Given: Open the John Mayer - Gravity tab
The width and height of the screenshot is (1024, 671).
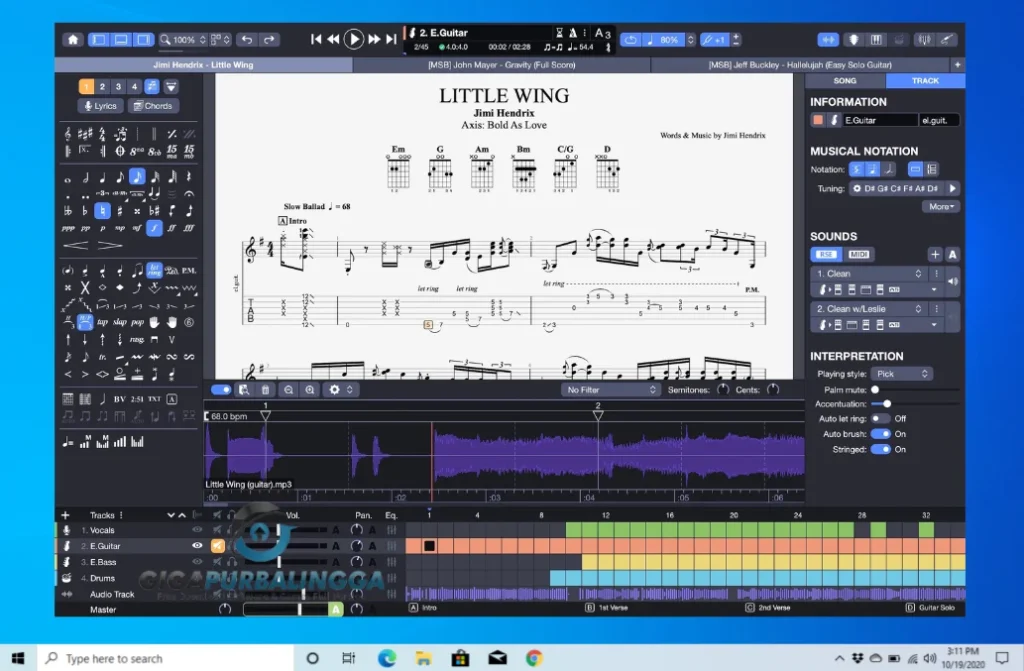Looking at the screenshot, I should pyautogui.click(x=501, y=65).
